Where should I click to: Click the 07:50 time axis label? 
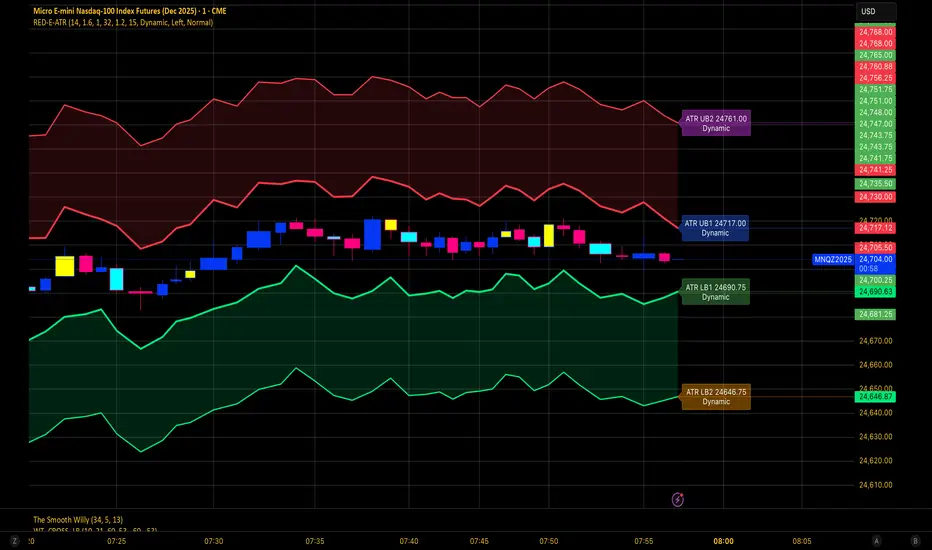click(549, 541)
